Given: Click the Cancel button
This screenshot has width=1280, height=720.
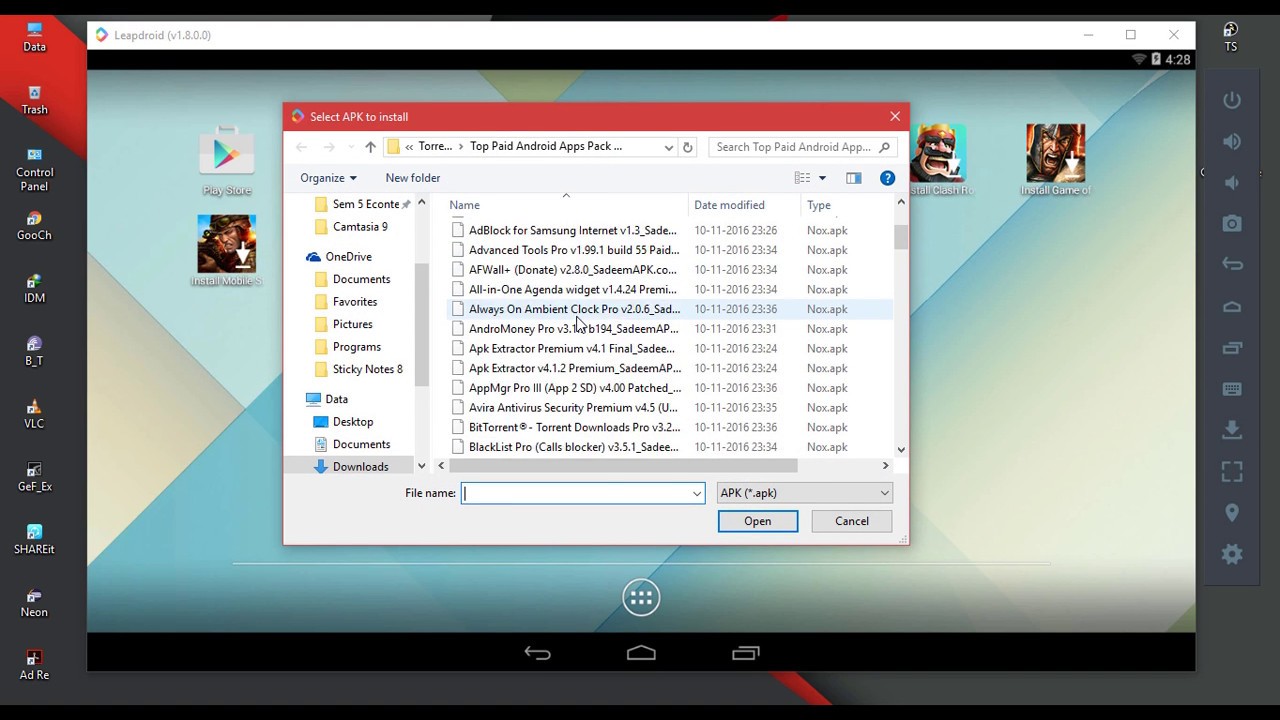Looking at the screenshot, I should pyautogui.click(x=851, y=521).
